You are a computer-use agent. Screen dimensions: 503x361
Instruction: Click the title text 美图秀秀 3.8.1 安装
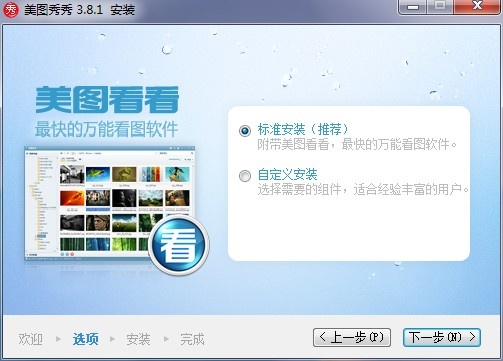[x=79, y=10]
